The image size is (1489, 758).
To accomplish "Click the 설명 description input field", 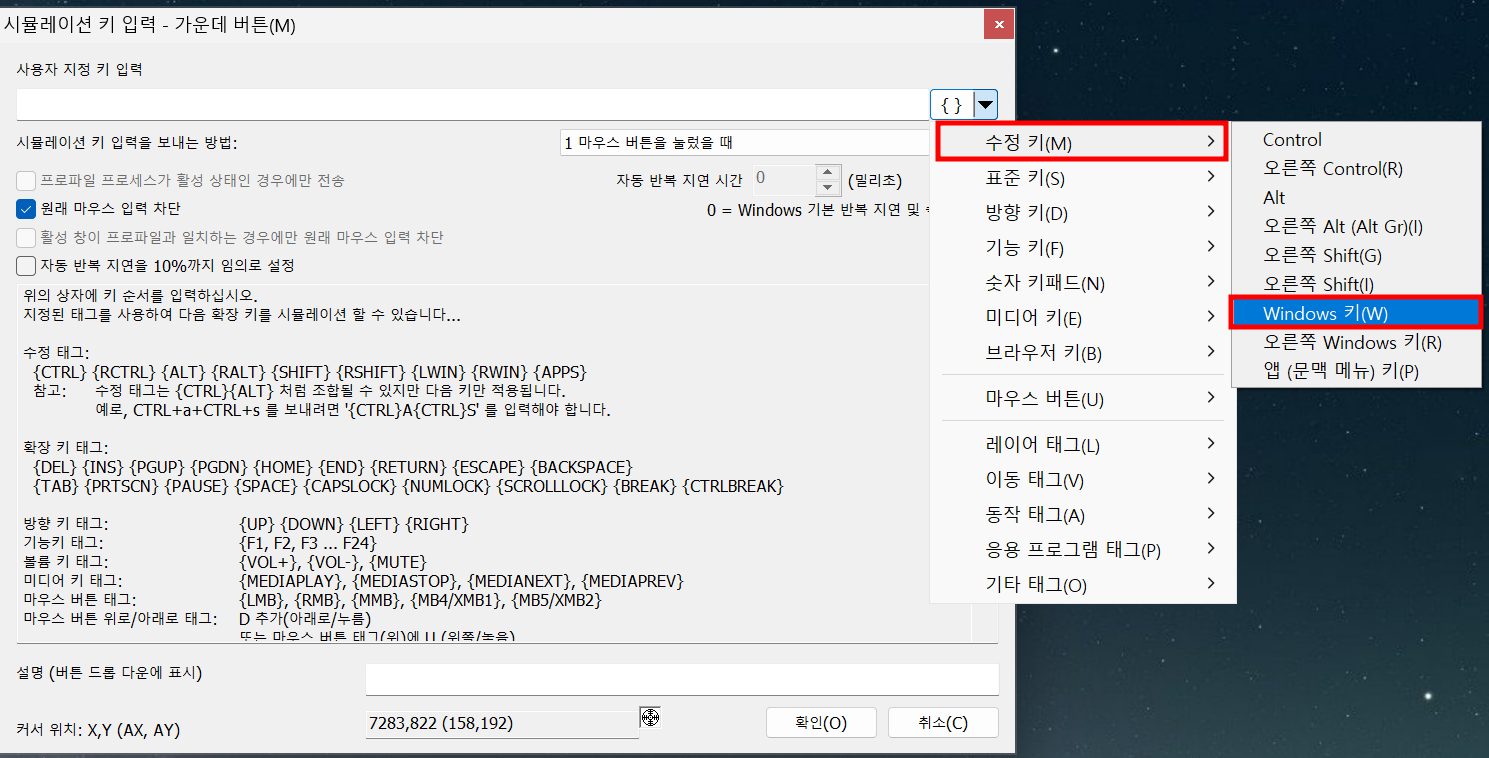I will [x=682, y=679].
